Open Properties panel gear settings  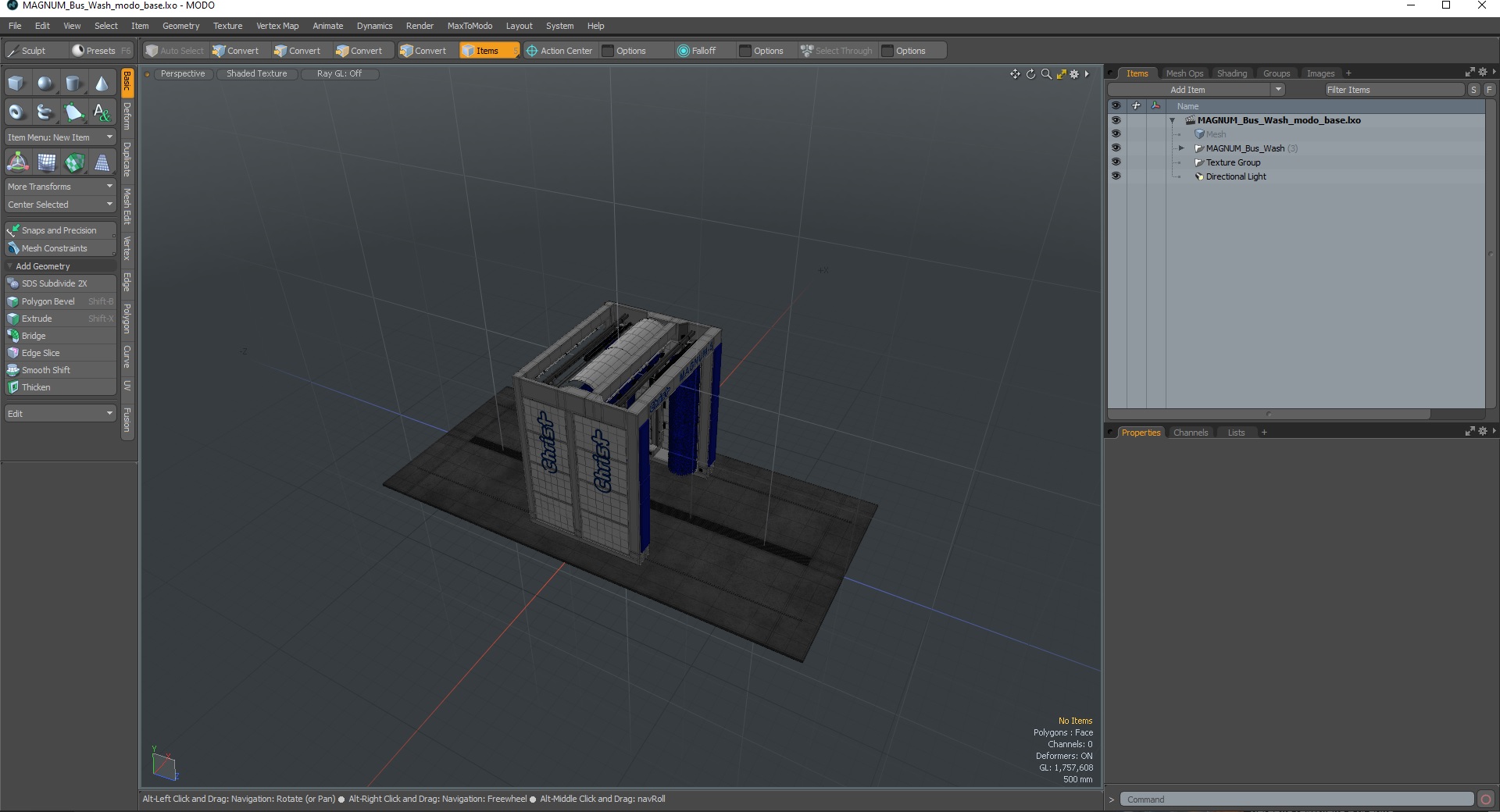(x=1483, y=431)
